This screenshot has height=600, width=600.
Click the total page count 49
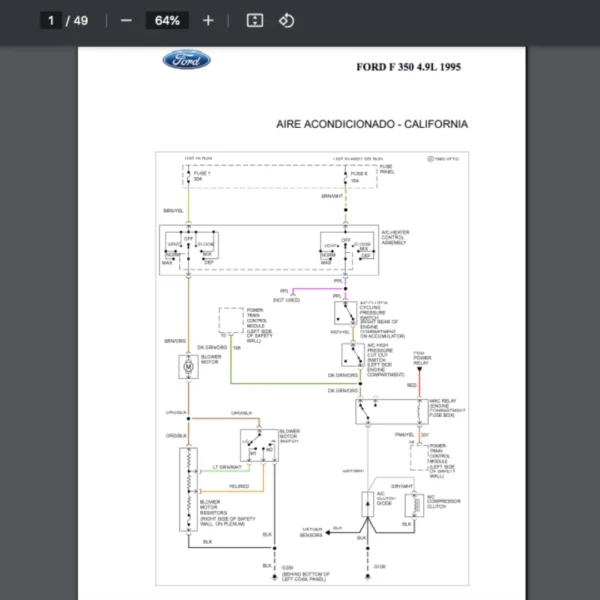(x=81, y=20)
